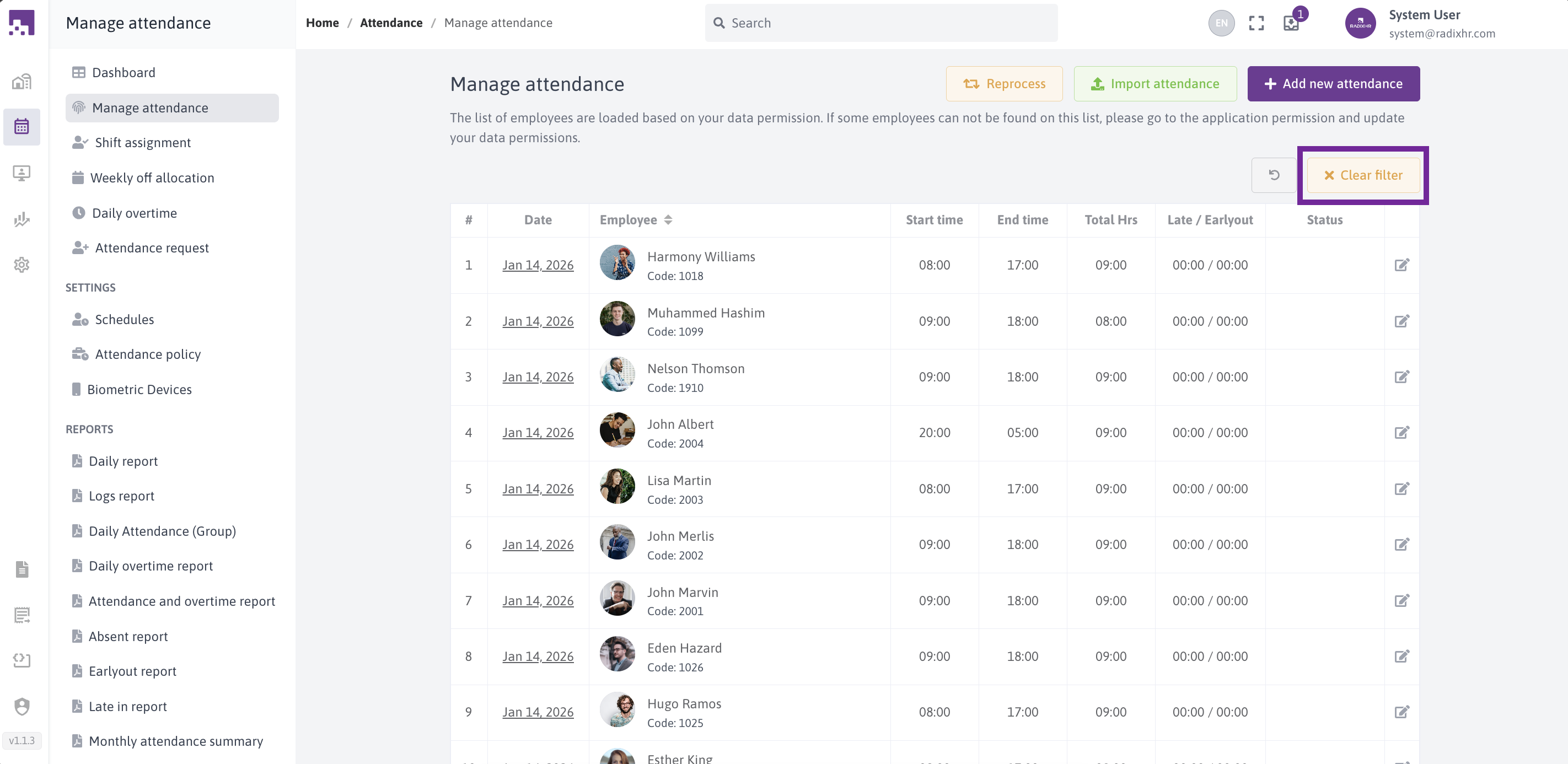Open the notifications inbox icon with badge
Image resolution: width=1568 pixels, height=764 pixels.
pos(1291,23)
